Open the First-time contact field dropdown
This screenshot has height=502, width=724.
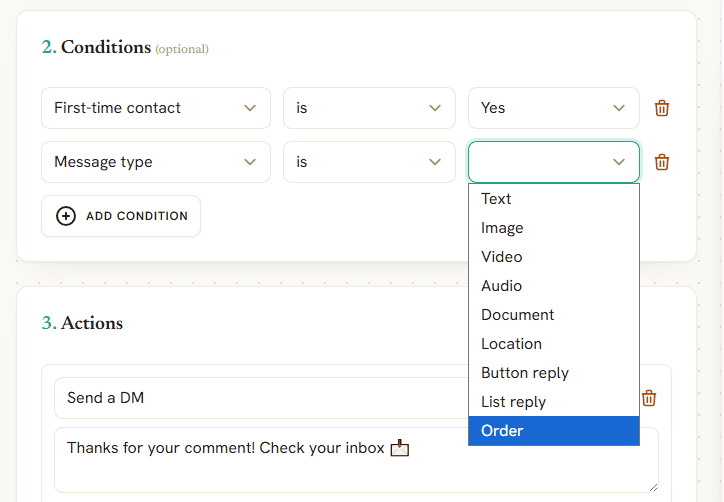click(156, 108)
